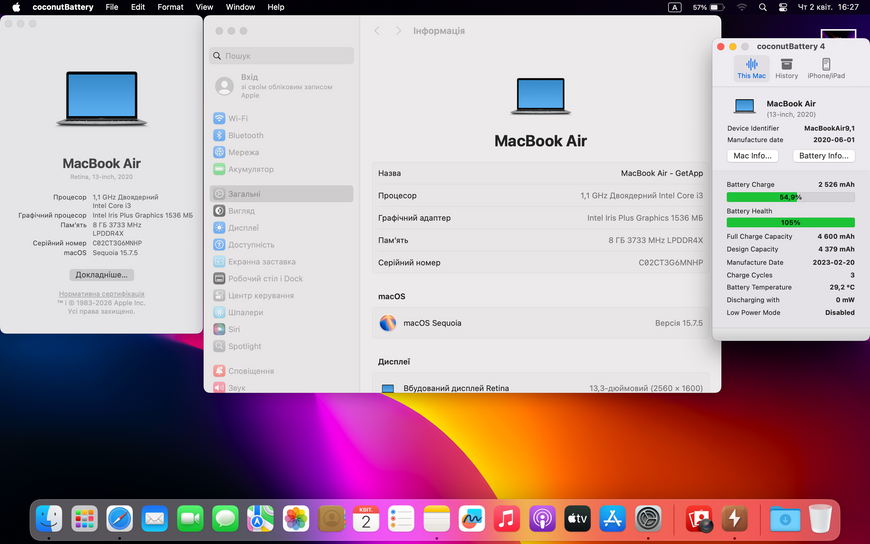This screenshot has width=870, height=544.
Task: Click the input source indicator in menu bar
Action: tap(674, 7)
